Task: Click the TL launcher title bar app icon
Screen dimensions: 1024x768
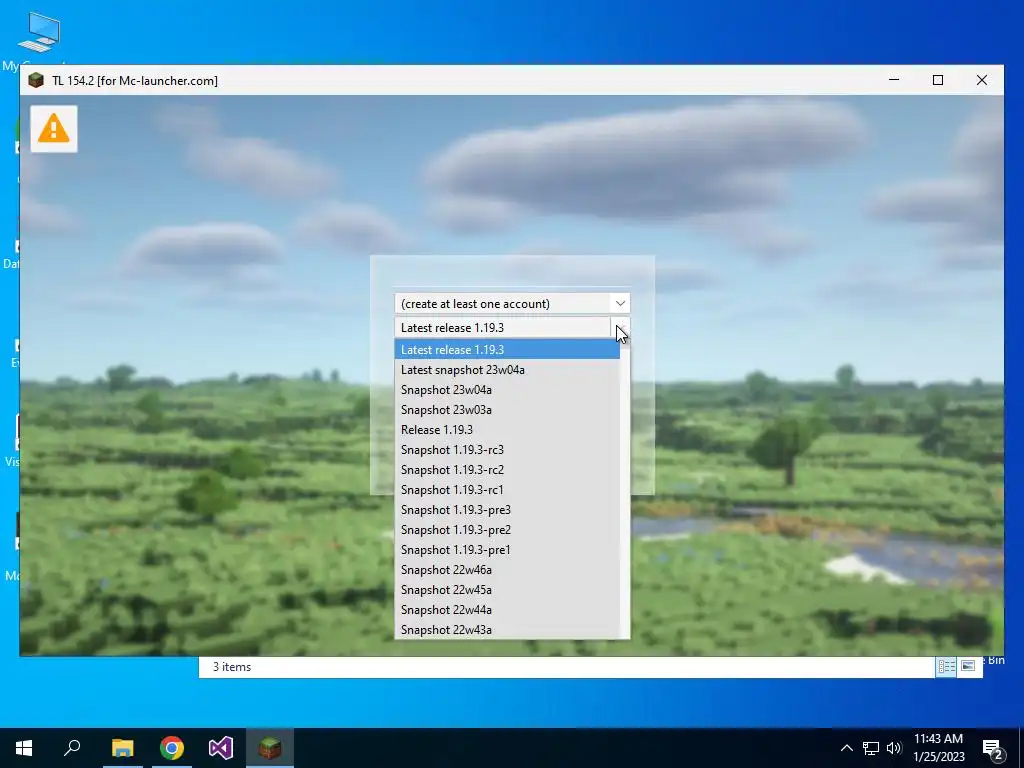Action: (x=36, y=80)
